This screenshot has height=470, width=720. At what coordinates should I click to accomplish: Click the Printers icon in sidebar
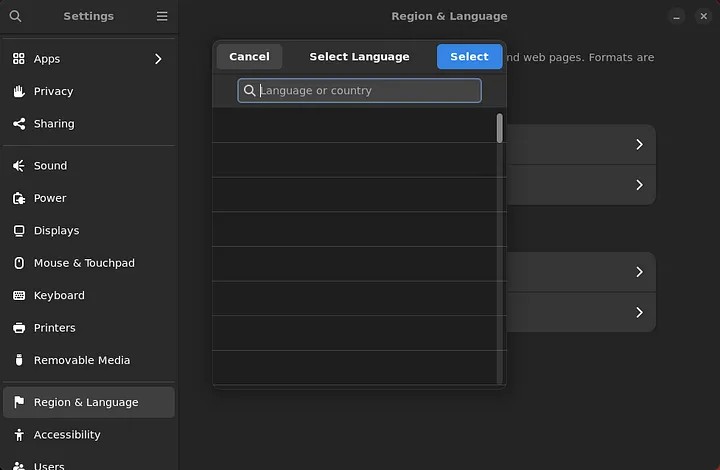[18, 328]
